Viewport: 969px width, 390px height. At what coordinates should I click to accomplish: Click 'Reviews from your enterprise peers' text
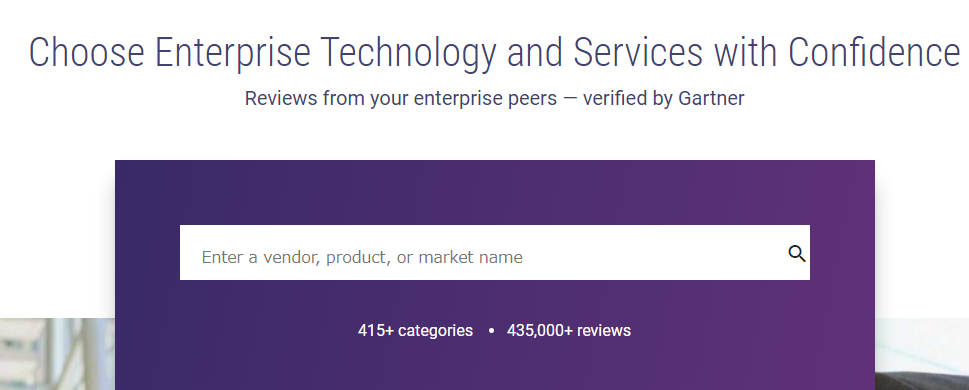(400, 98)
